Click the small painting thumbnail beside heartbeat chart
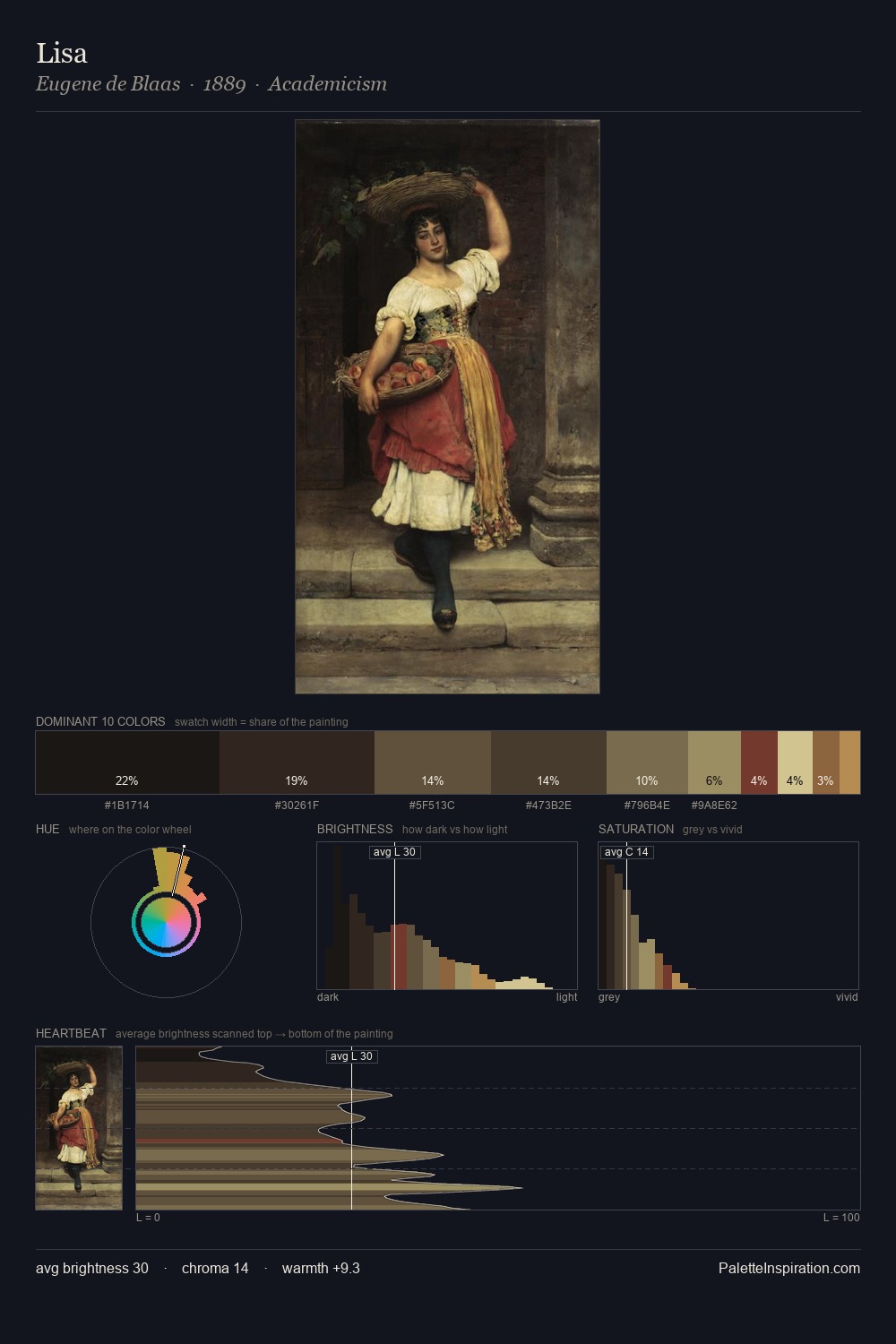 click(x=79, y=1128)
